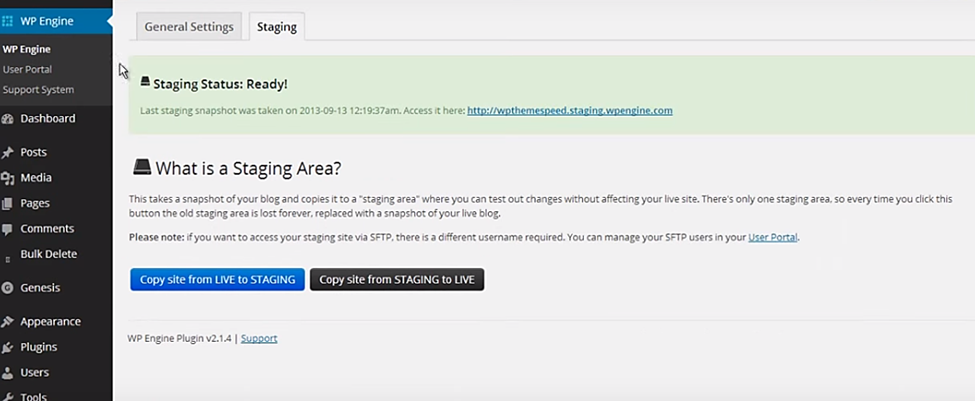Follow the User Portal link in the note
The image size is (975, 401).
click(773, 237)
